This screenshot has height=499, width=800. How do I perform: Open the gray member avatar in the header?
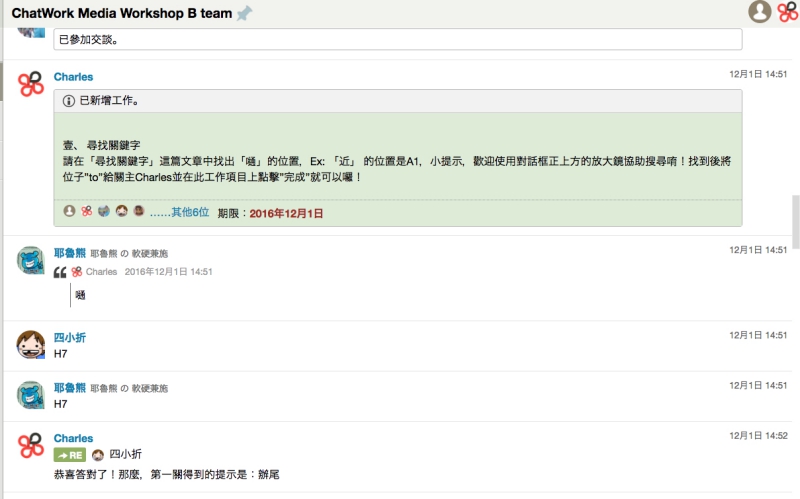pos(759,11)
